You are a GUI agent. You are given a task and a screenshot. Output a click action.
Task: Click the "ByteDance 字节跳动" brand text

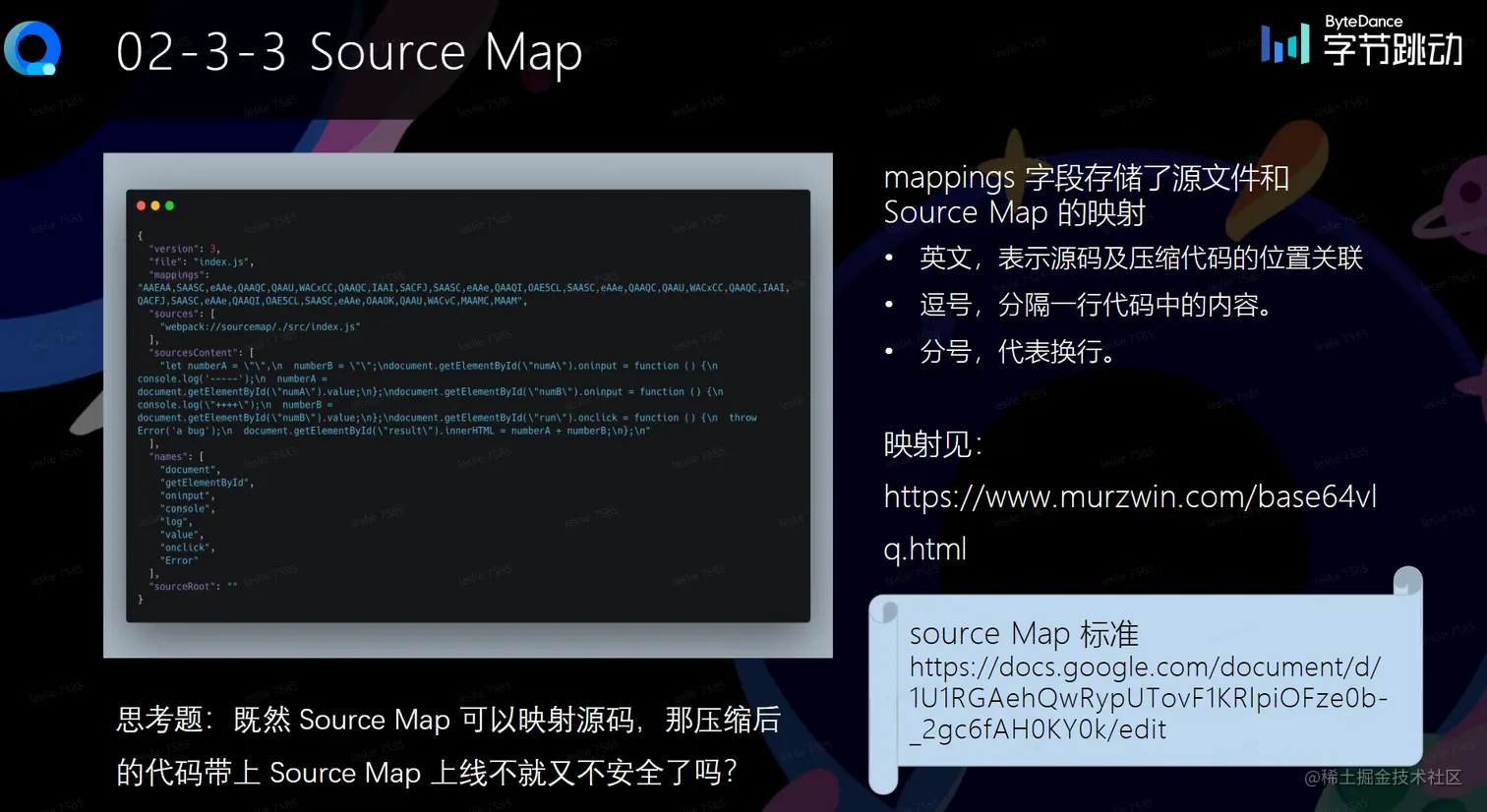click(1393, 41)
